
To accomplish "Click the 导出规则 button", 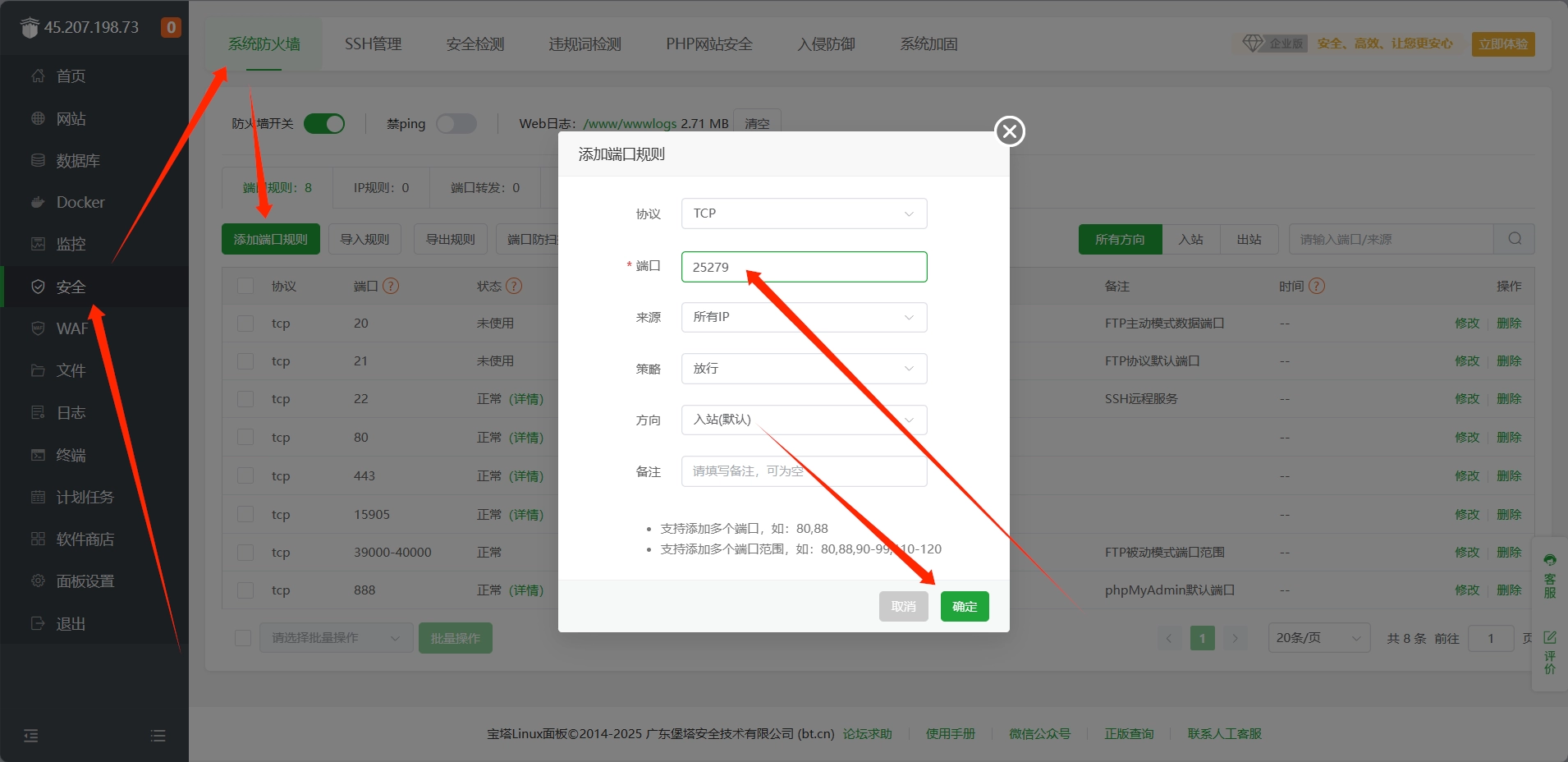I will [x=450, y=239].
